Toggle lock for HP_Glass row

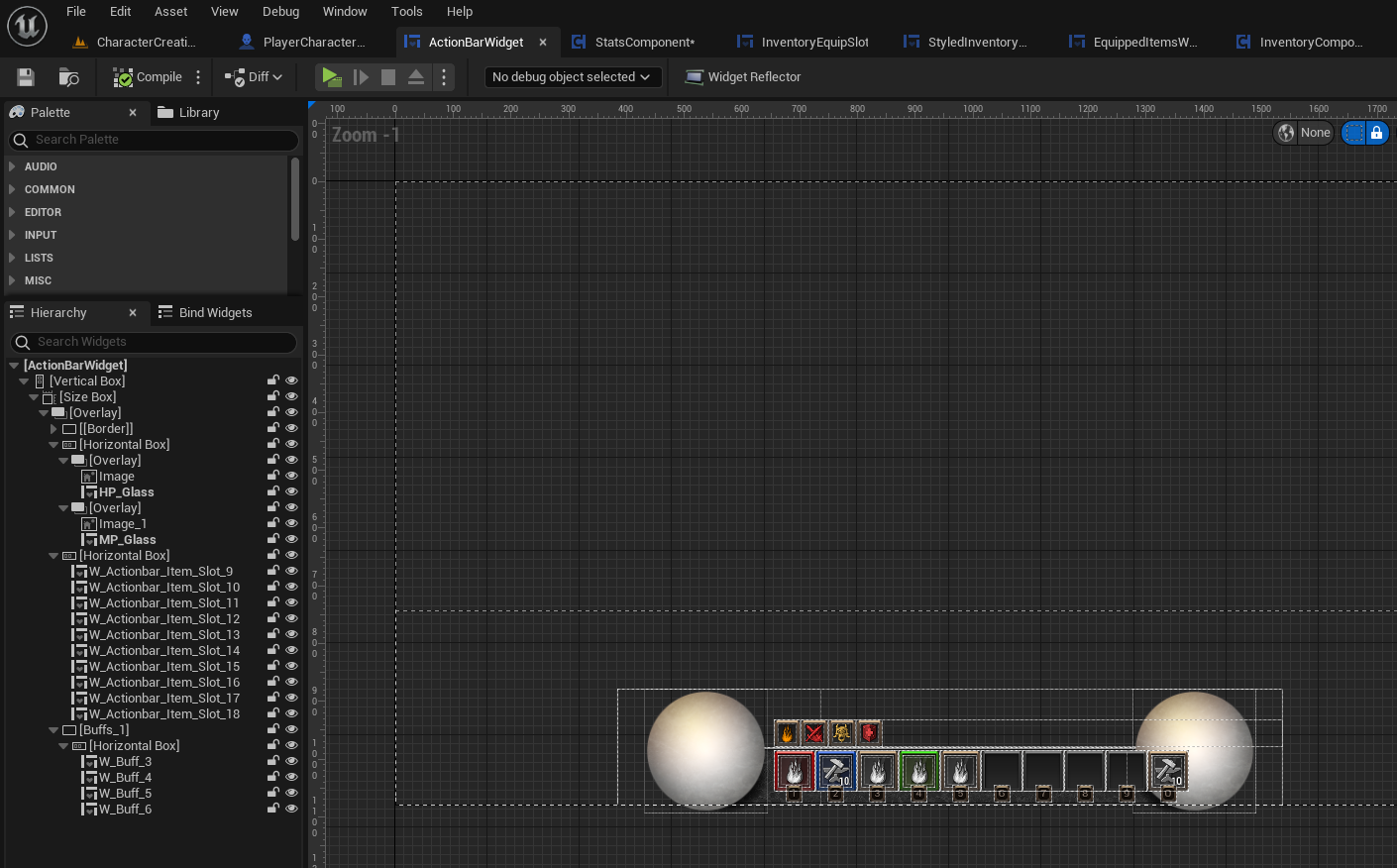(x=272, y=491)
